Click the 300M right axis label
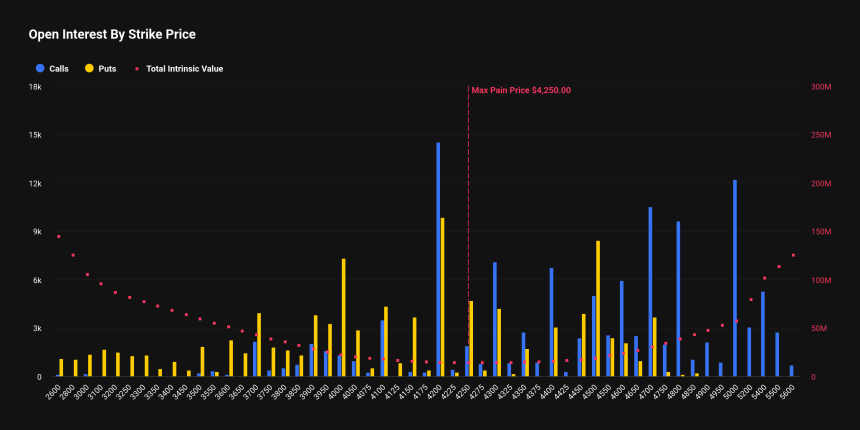The width and height of the screenshot is (860, 430). [820, 87]
